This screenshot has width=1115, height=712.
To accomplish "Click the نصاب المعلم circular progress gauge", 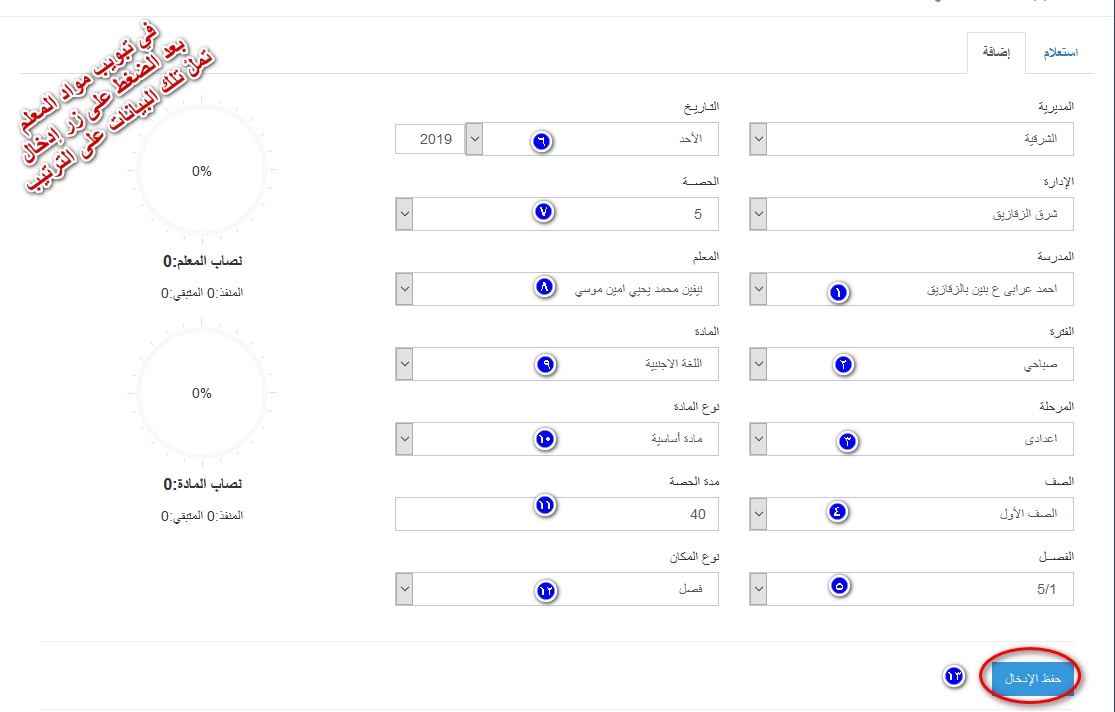I will [202, 171].
